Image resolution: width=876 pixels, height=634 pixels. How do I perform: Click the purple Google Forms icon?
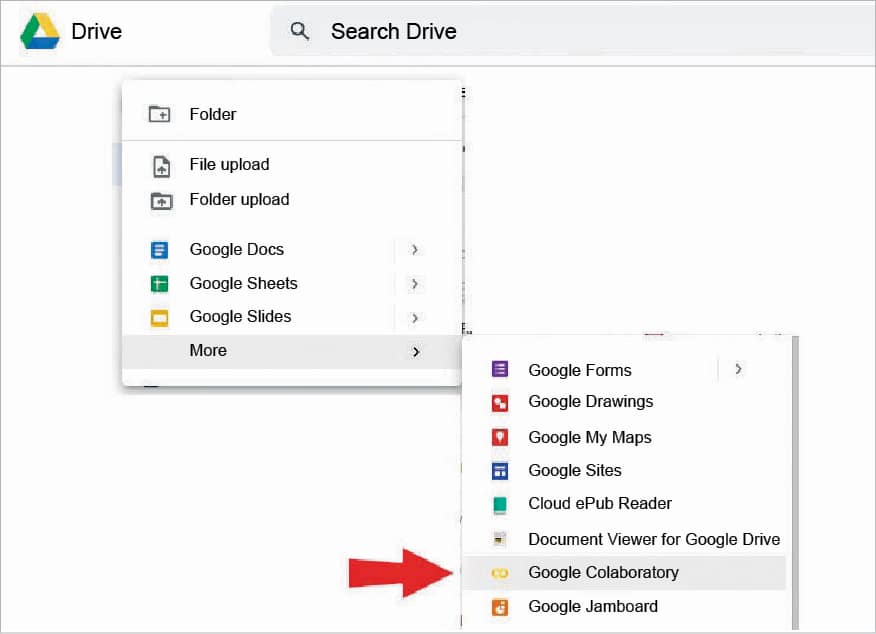click(500, 370)
